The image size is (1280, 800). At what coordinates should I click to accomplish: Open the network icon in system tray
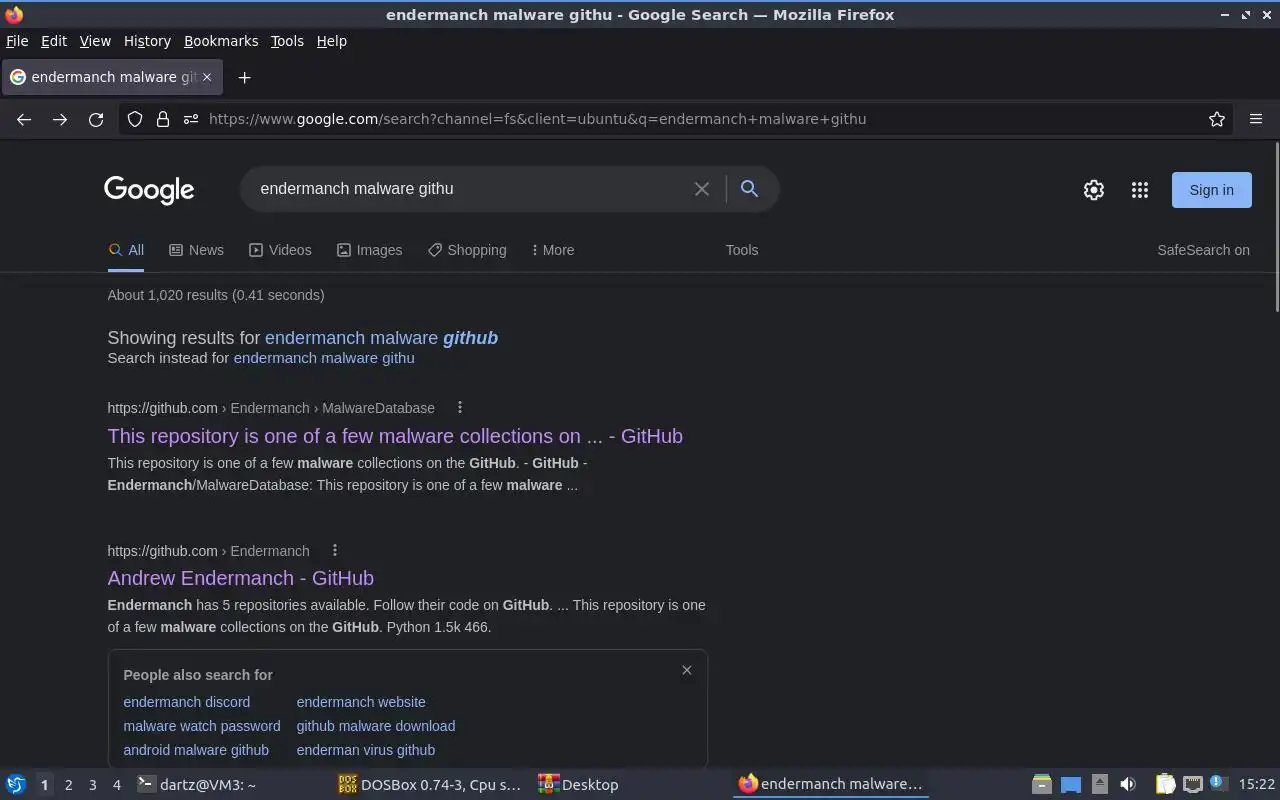(1192, 784)
